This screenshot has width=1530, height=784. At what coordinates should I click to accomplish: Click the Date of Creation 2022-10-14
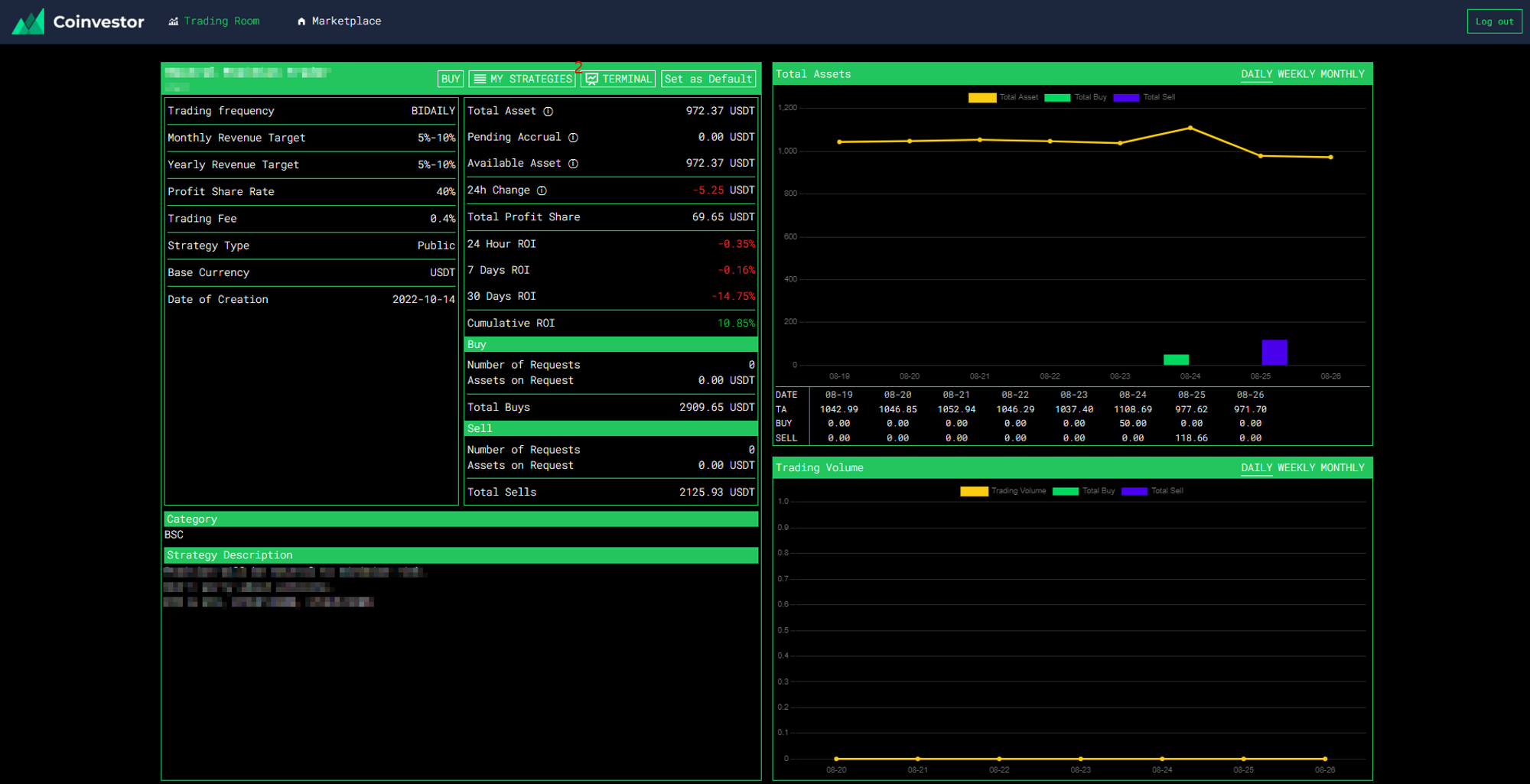pyautogui.click(x=424, y=300)
